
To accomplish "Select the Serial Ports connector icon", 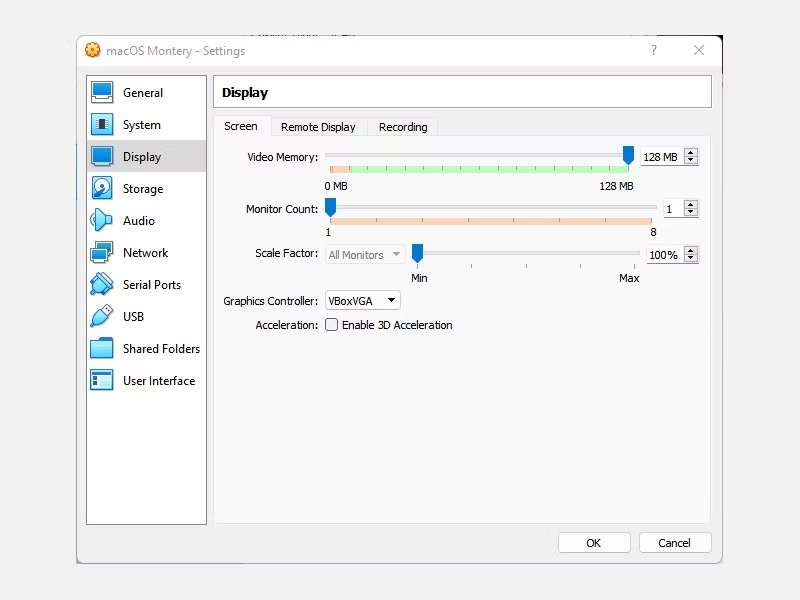I will click(102, 284).
